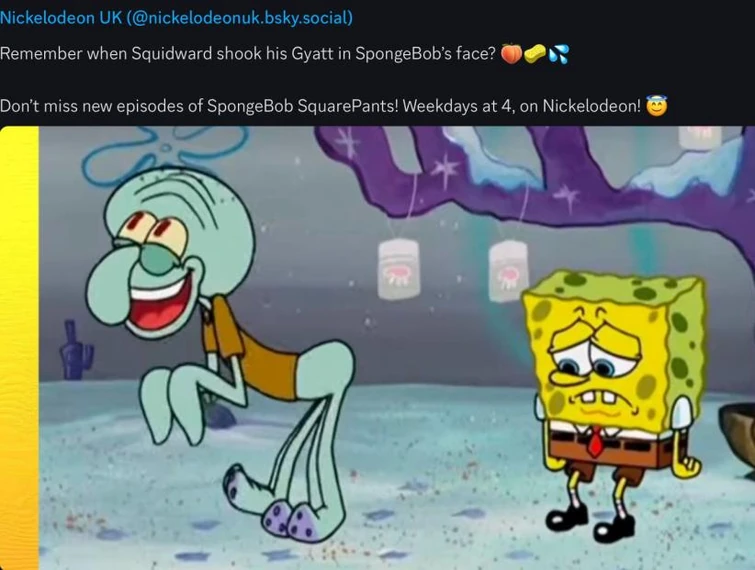This screenshot has width=755, height=570.
Task: Click the 'Don't miss new episodes' text line
Action: pyautogui.click(x=321, y=106)
